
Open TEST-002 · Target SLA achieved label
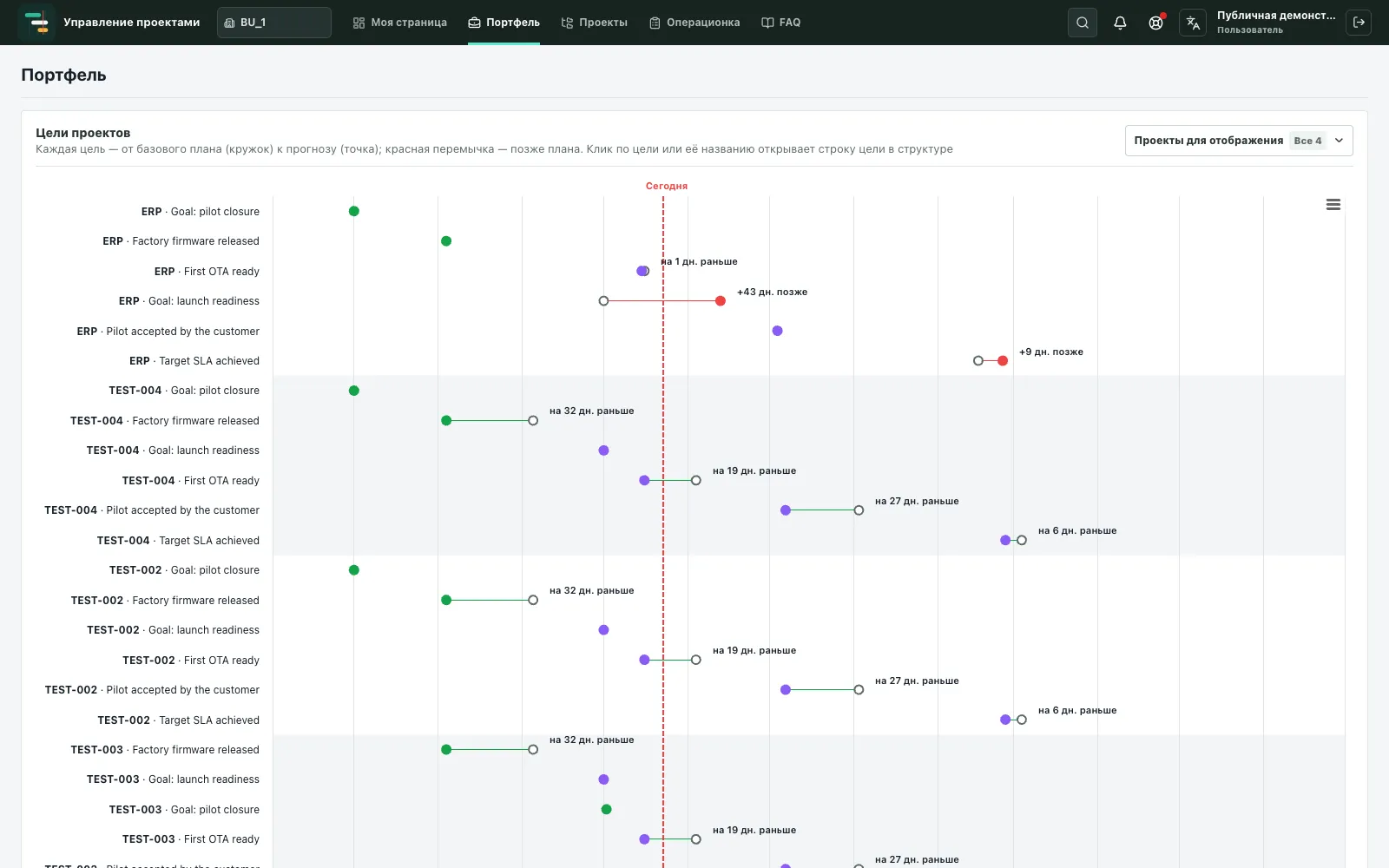[178, 720]
